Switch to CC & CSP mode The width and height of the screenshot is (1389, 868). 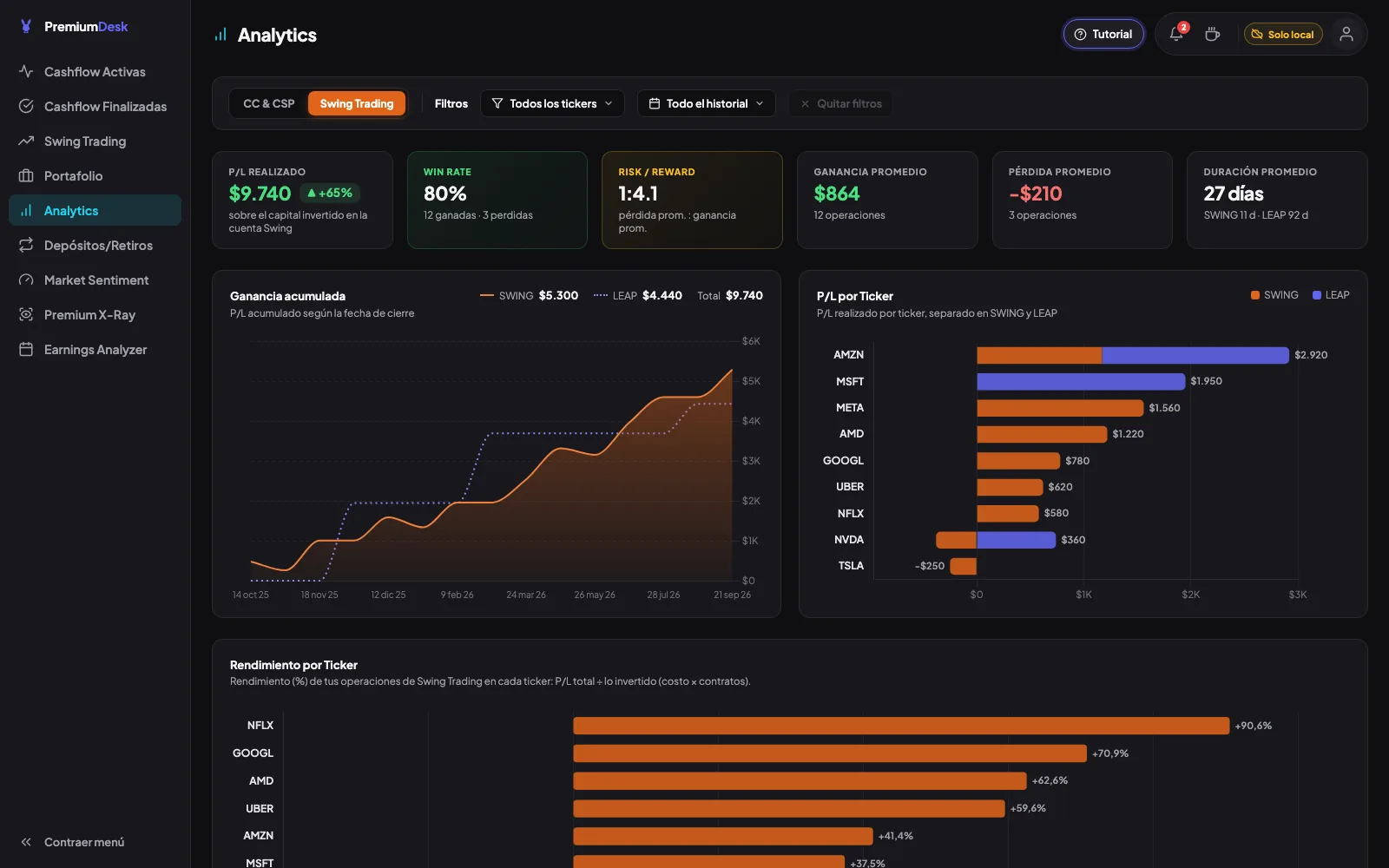[x=268, y=103]
